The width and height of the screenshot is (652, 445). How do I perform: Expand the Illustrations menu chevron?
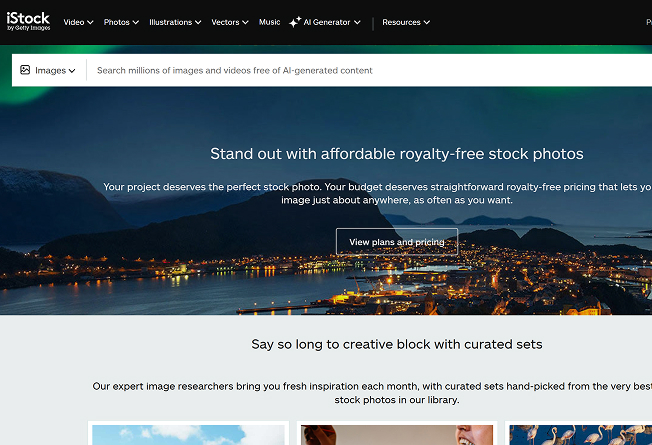coord(198,22)
